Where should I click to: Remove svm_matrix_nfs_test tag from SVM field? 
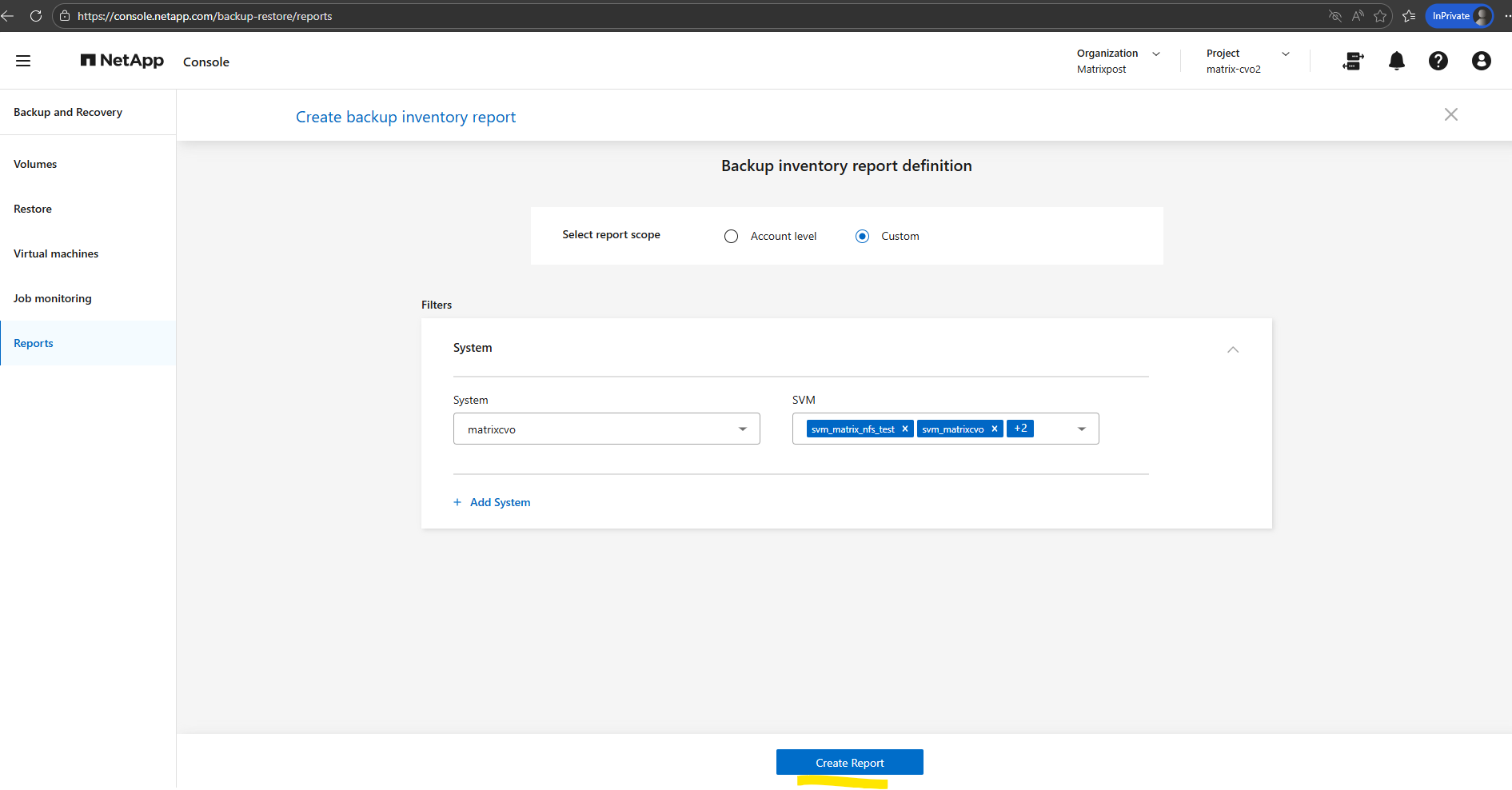tap(905, 429)
